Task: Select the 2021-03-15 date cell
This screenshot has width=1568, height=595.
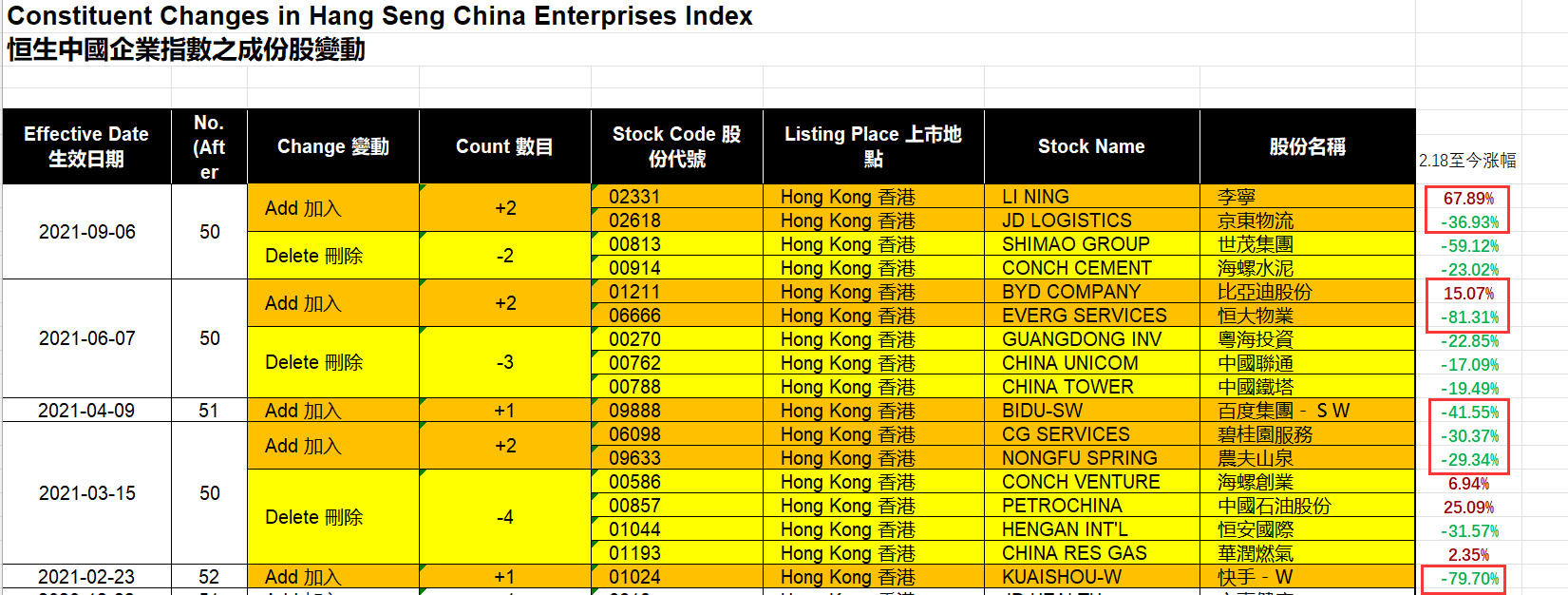Action: coord(86,493)
